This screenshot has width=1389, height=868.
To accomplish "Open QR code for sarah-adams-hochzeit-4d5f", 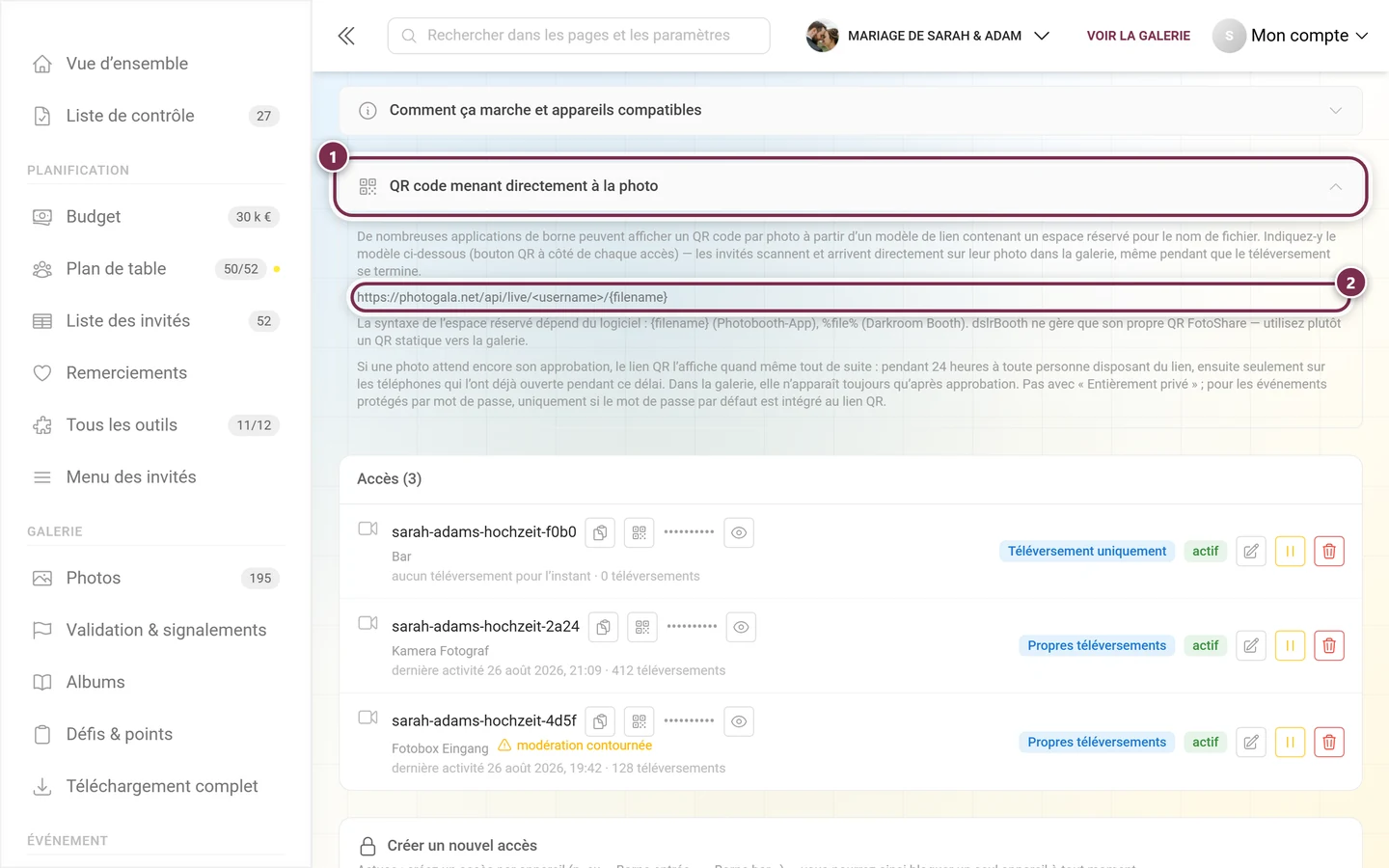I will pyautogui.click(x=640, y=721).
